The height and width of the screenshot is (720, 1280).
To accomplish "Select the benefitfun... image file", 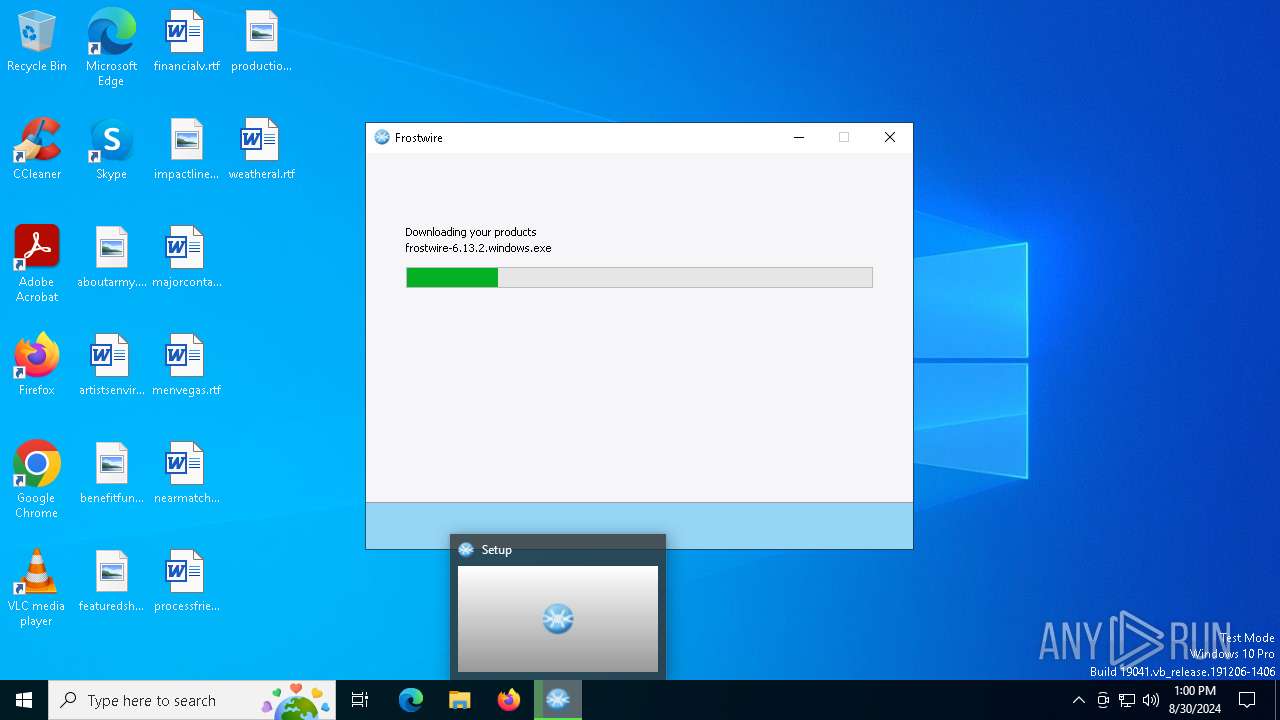I will pyautogui.click(x=111, y=474).
